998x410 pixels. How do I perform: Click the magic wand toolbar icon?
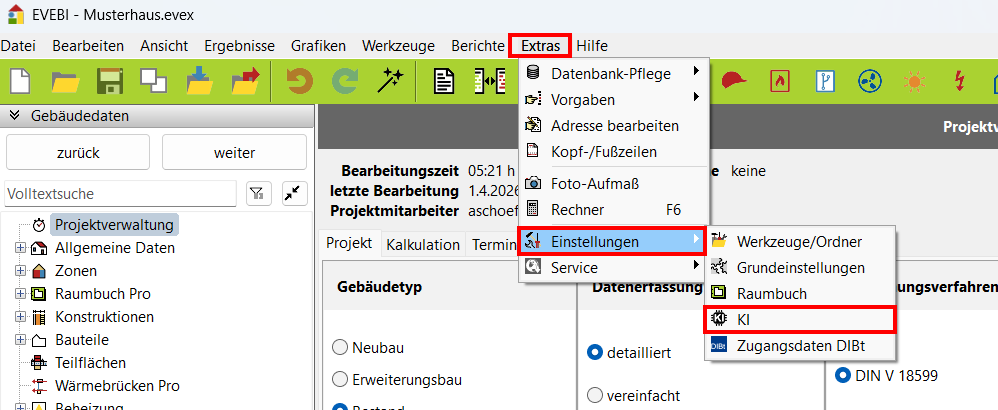pyautogui.click(x=389, y=80)
